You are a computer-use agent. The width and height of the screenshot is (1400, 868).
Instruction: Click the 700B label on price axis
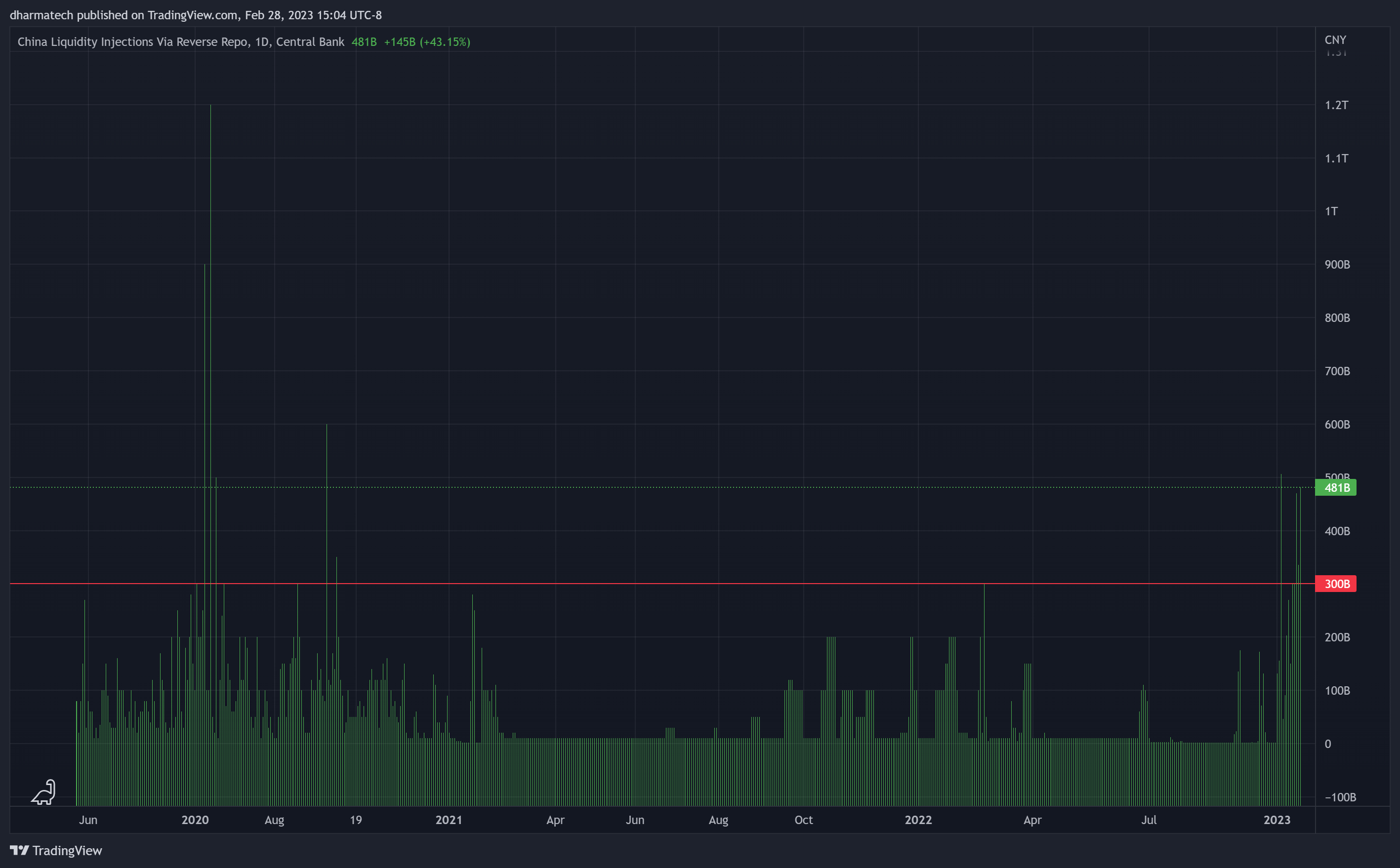(1337, 371)
